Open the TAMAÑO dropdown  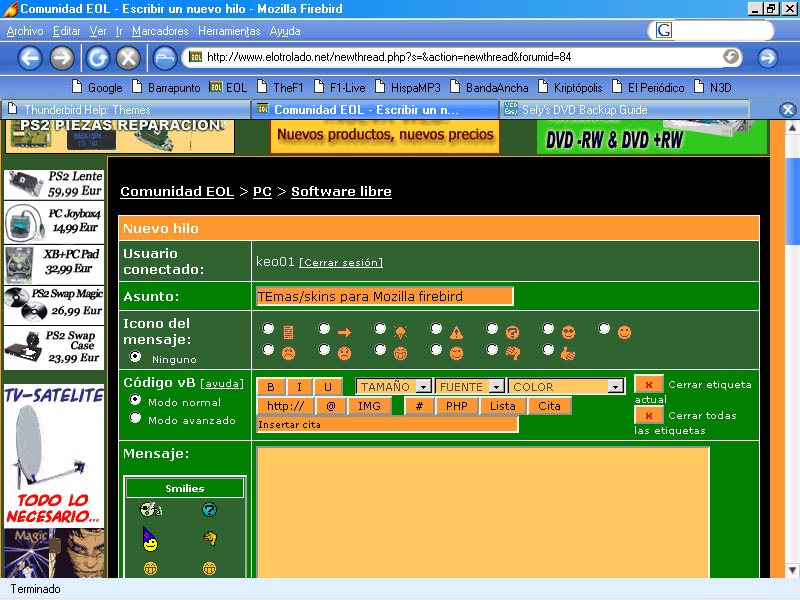tap(394, 387)
